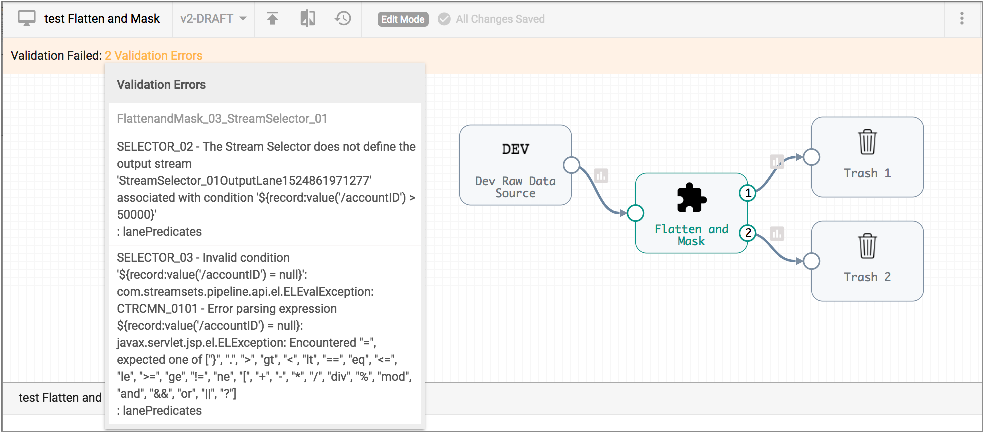The height and width of the screenshot is (432, 983).
Task: Open the v2-DRAFT version dropdown
Action: point(214,19)
